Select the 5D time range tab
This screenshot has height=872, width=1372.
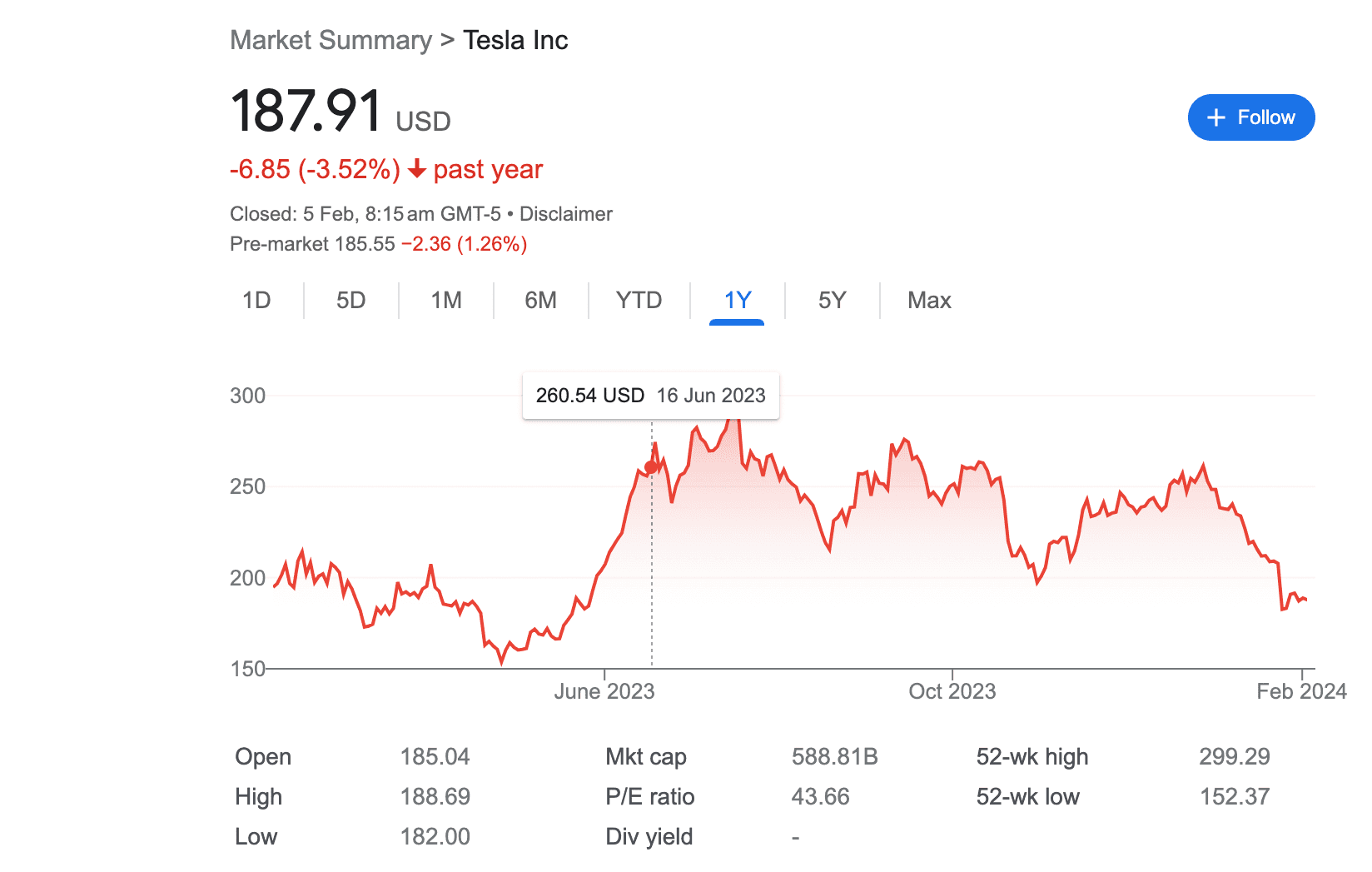(x=351, y=300)
